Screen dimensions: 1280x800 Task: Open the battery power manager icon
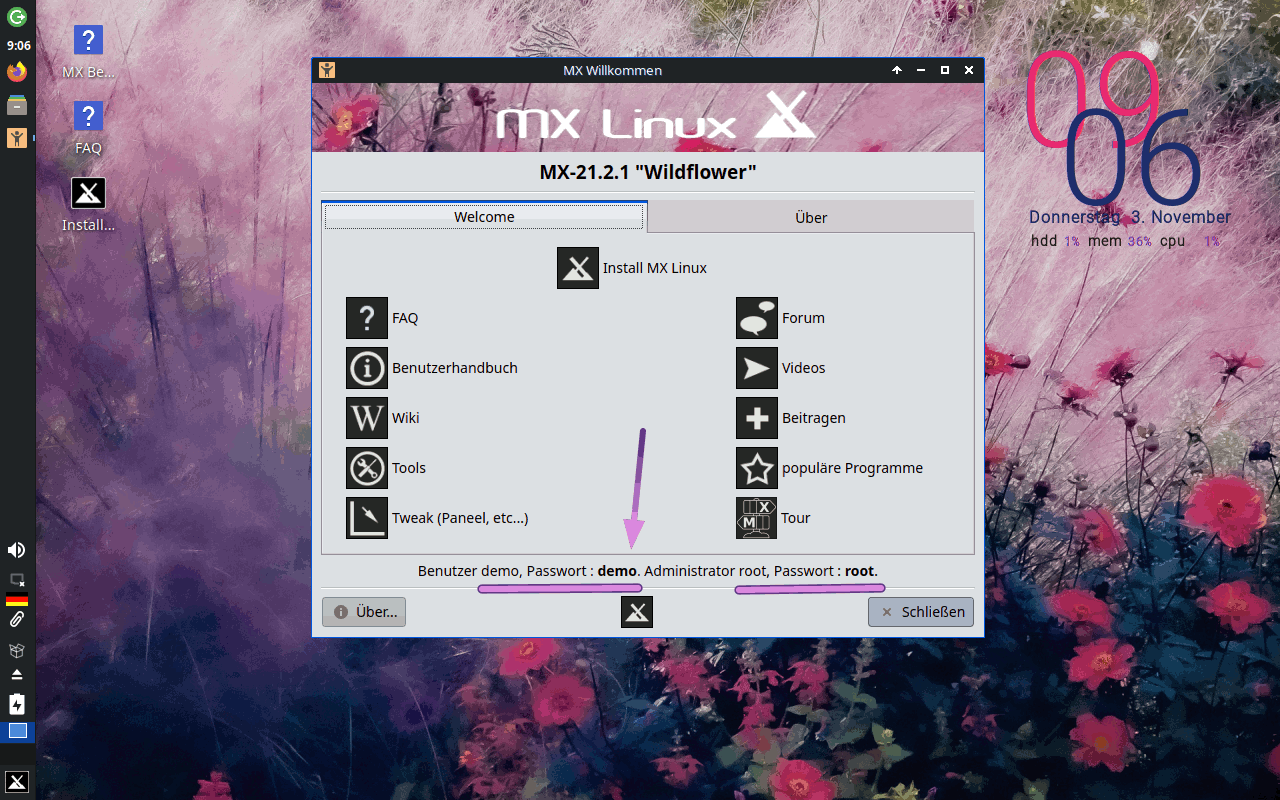pos(17,704)
